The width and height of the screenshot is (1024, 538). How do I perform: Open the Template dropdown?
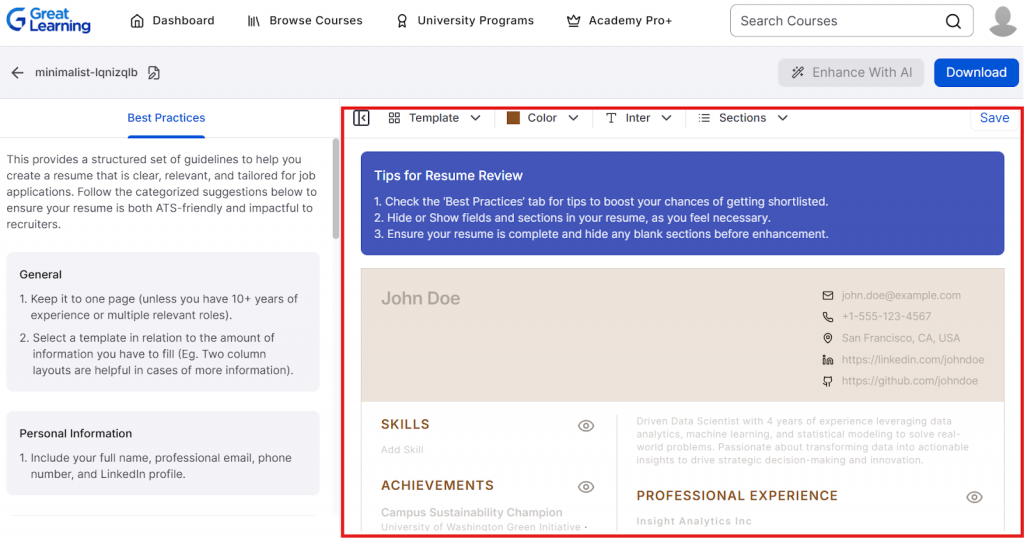pos(434,118)
